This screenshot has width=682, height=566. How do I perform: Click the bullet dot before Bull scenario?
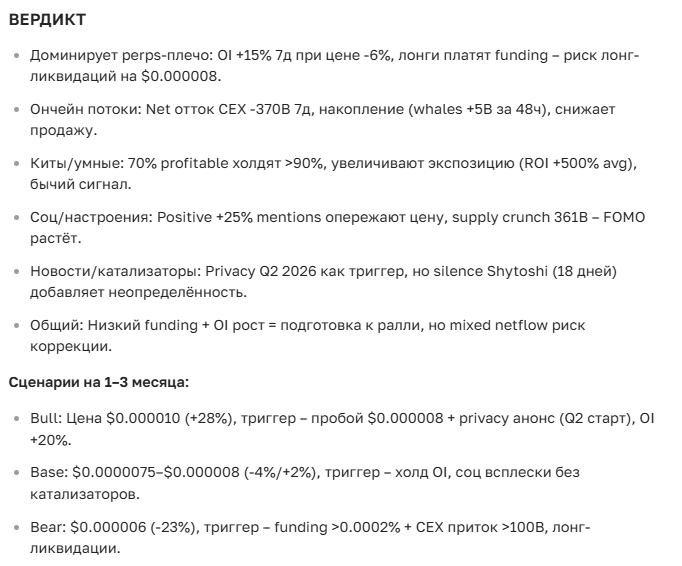point(17,418)
